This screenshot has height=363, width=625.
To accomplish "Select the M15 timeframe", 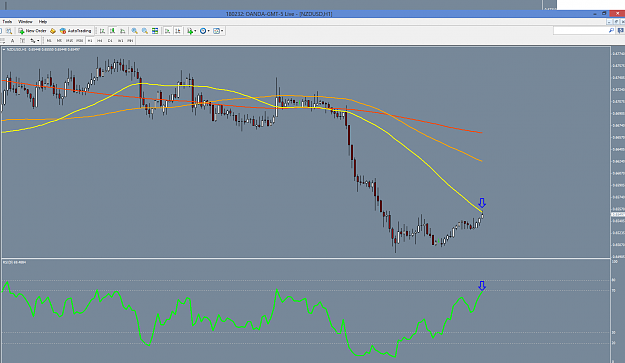I will [69, 40].
